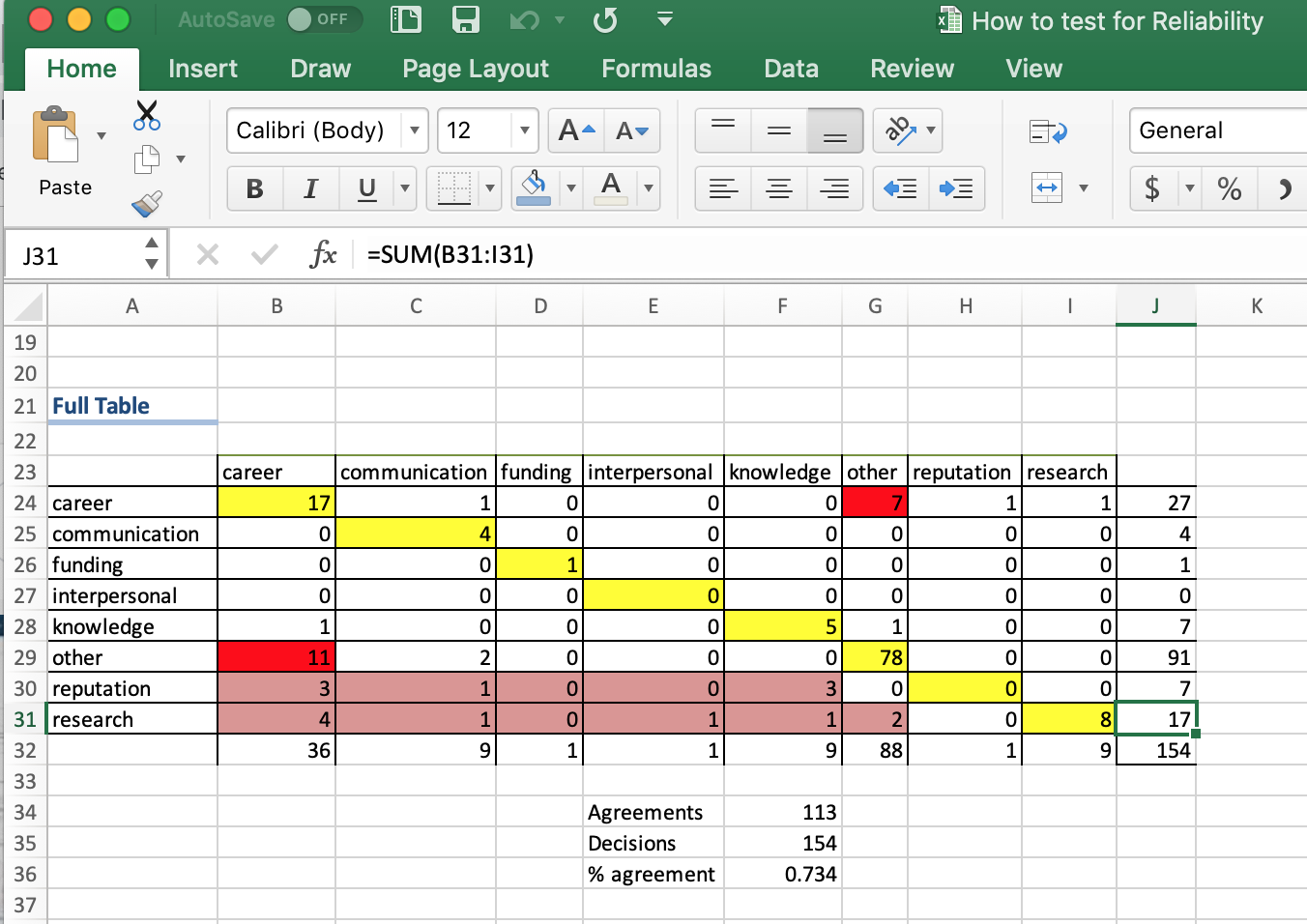Toggle the AutoSave switch
Viewport: 1307px width, 924px height.
pyautogui.click(x=324, y=19)
